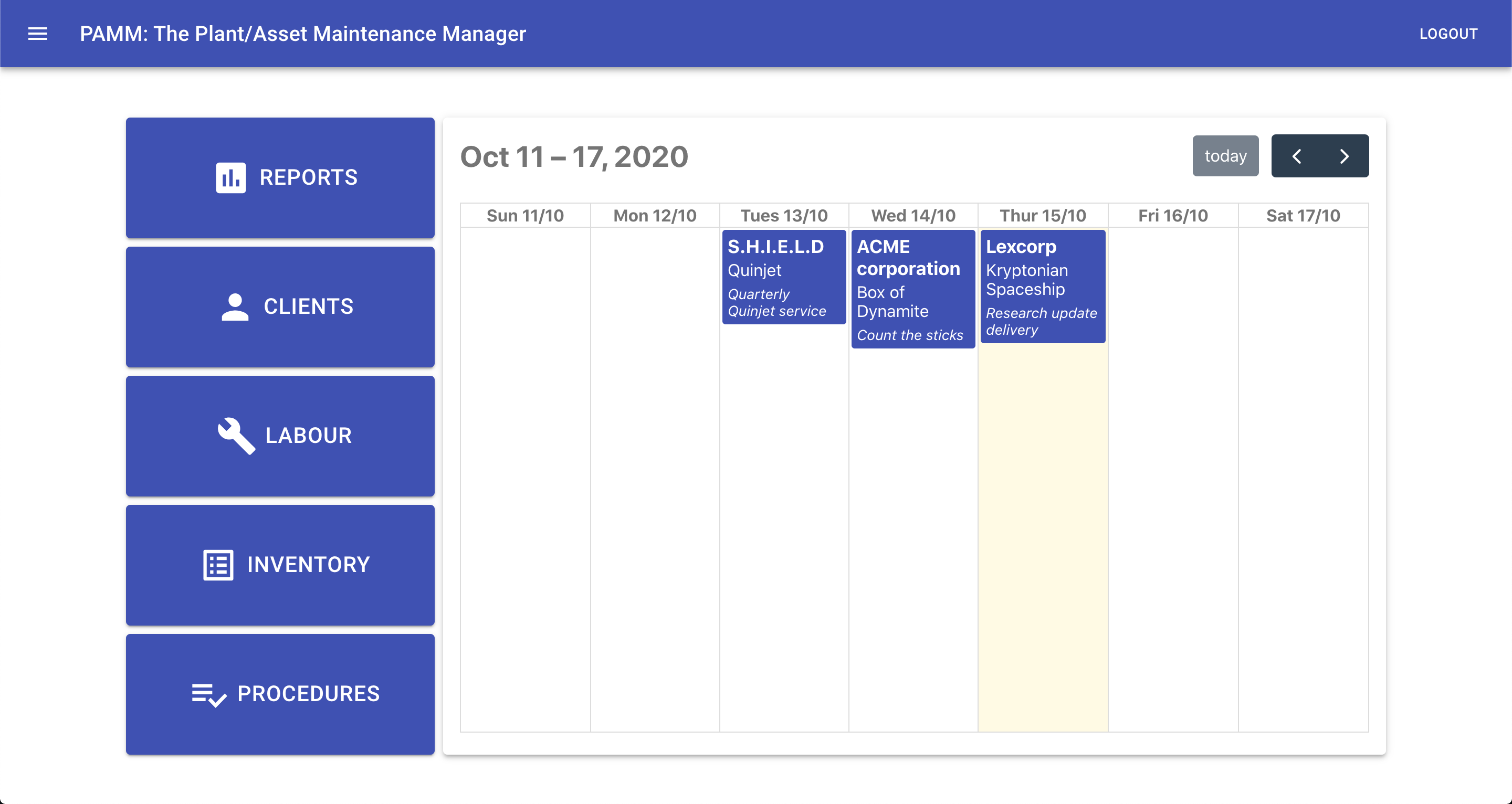Open the LABOUR section
The width and height of the screenshot is (1512, 804).
[x=280, y=436]
